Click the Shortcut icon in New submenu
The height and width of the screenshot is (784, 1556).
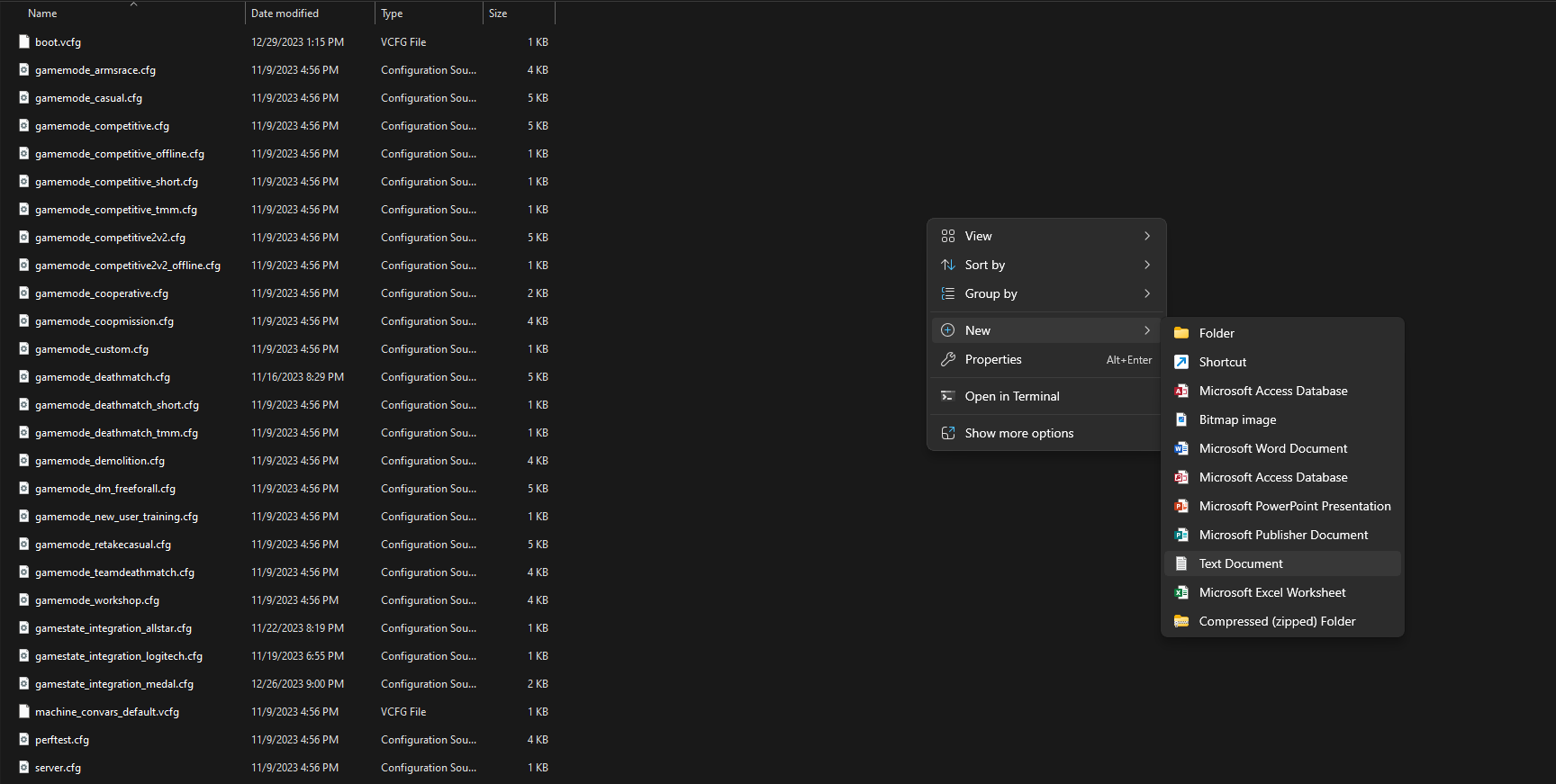click(1181, 362)
